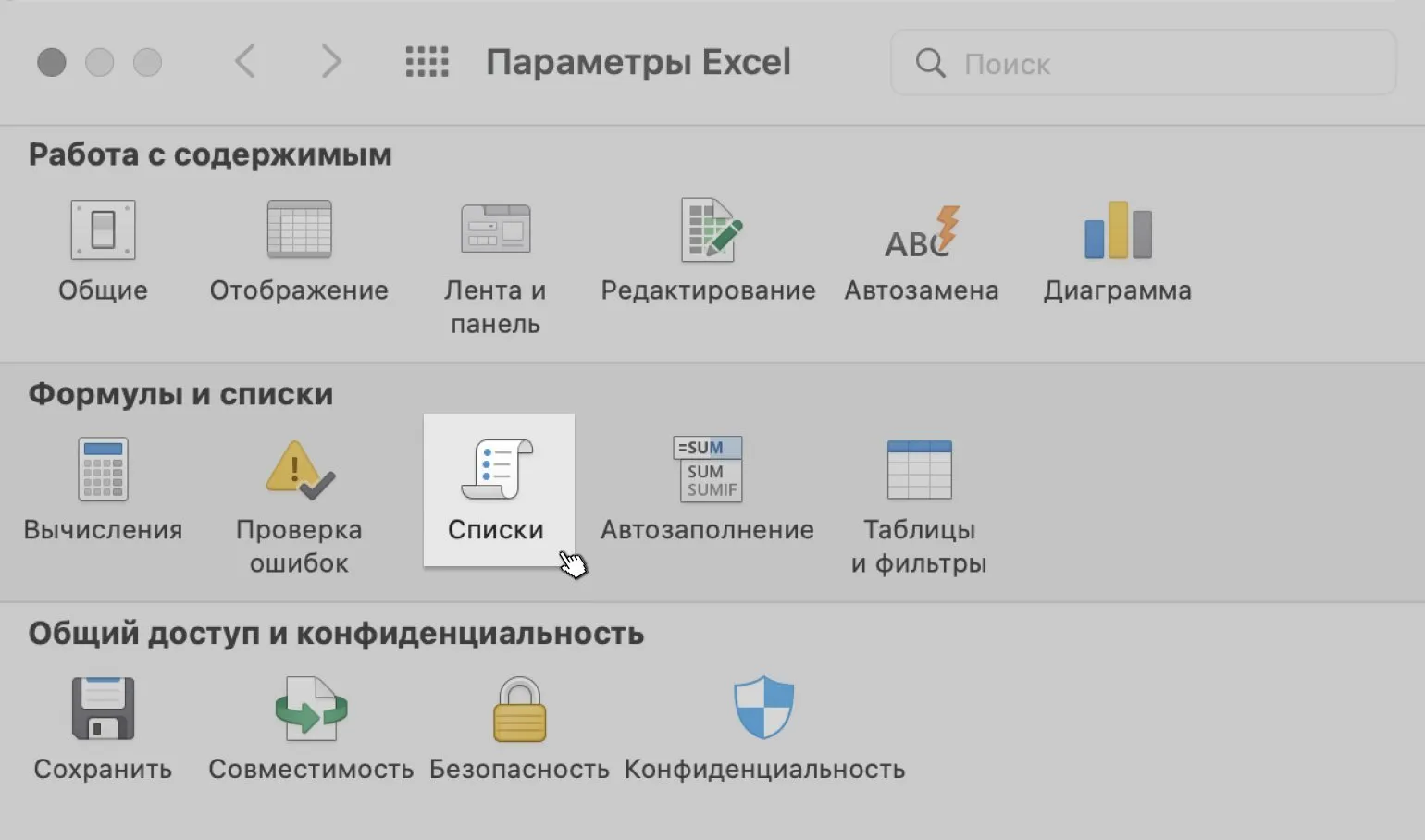Open Безопасность (Security) padlock settings
The width and height of the screenshot is (1425, 840).
(519, 710)
